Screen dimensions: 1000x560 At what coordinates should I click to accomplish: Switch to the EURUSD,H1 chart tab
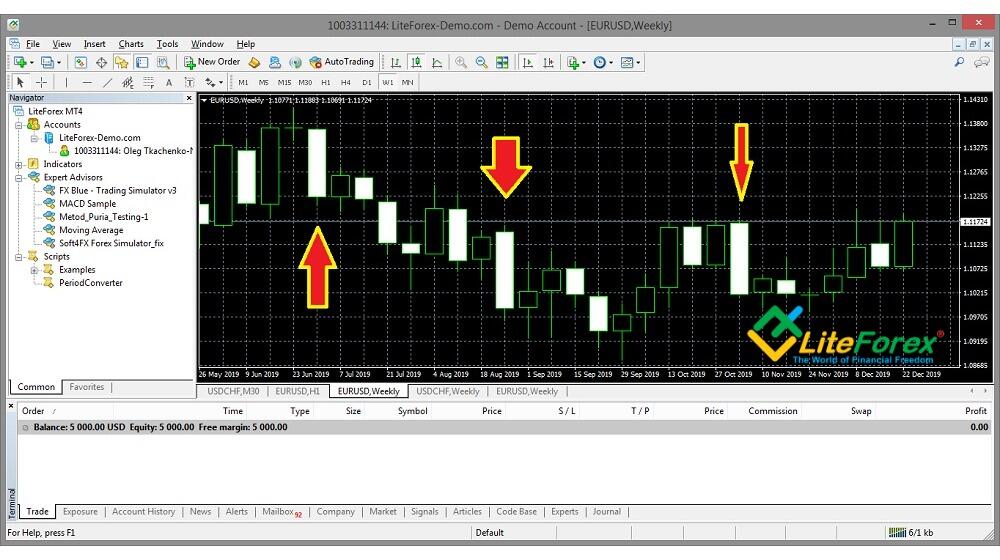point(299,391)
